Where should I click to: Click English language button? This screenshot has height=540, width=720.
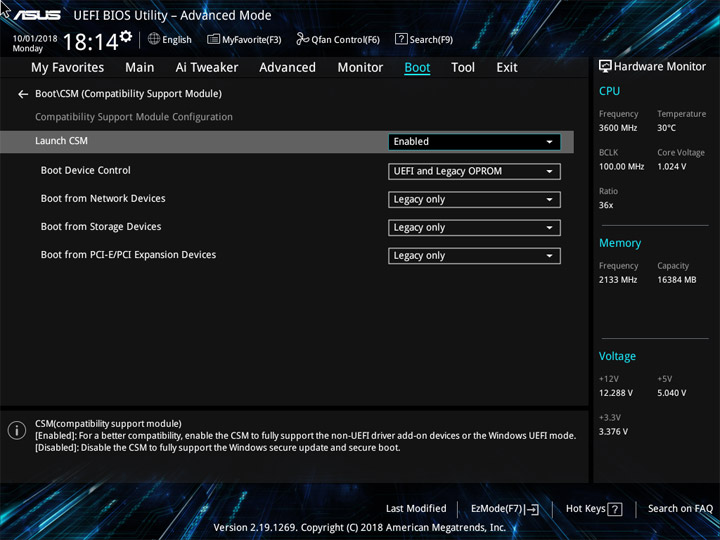pos(170,39)
